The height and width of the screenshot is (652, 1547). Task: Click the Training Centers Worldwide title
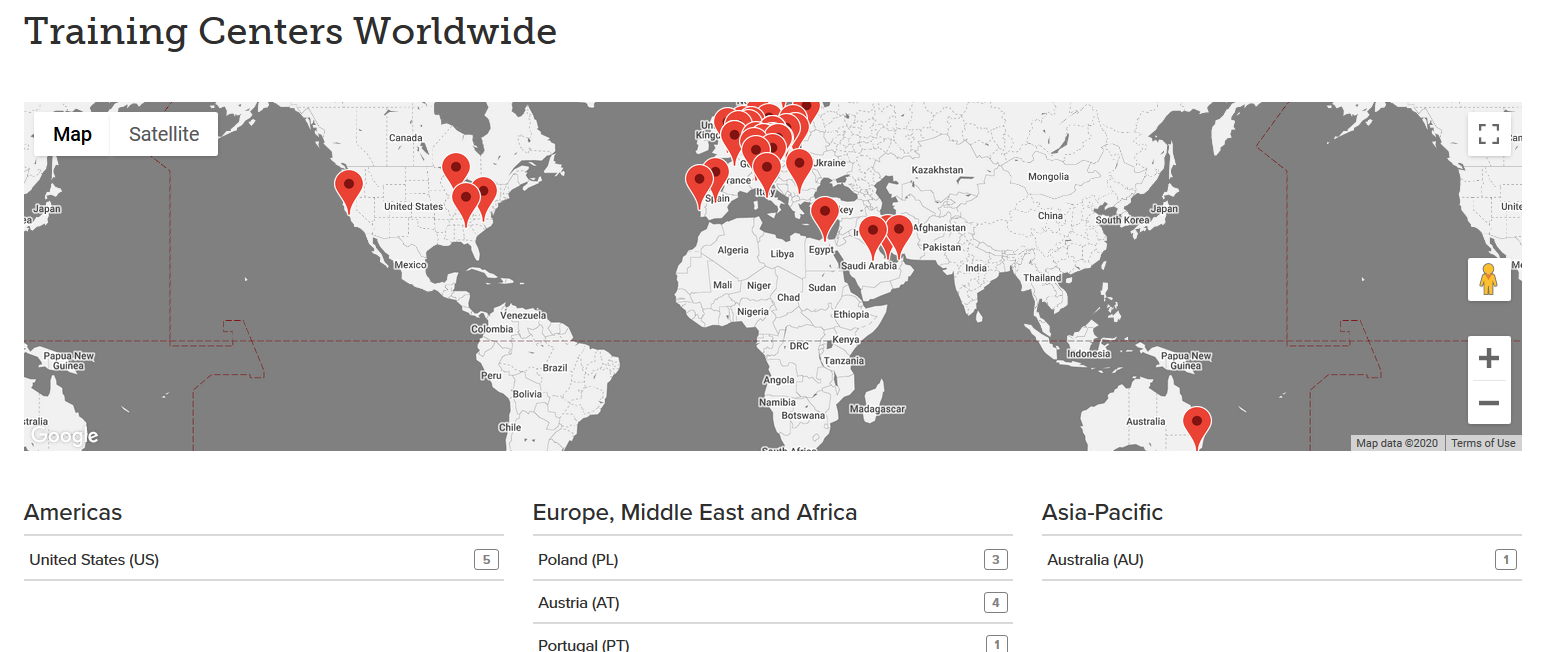tap(290, 31)
